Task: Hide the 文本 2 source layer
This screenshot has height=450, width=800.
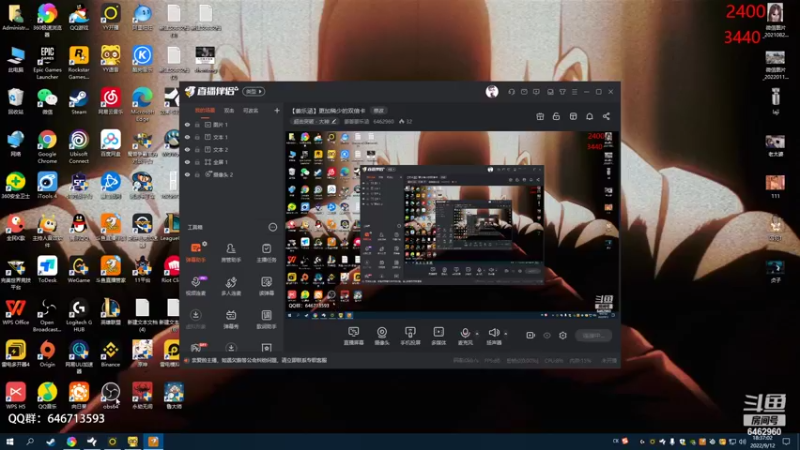Action: click(187, 149)
